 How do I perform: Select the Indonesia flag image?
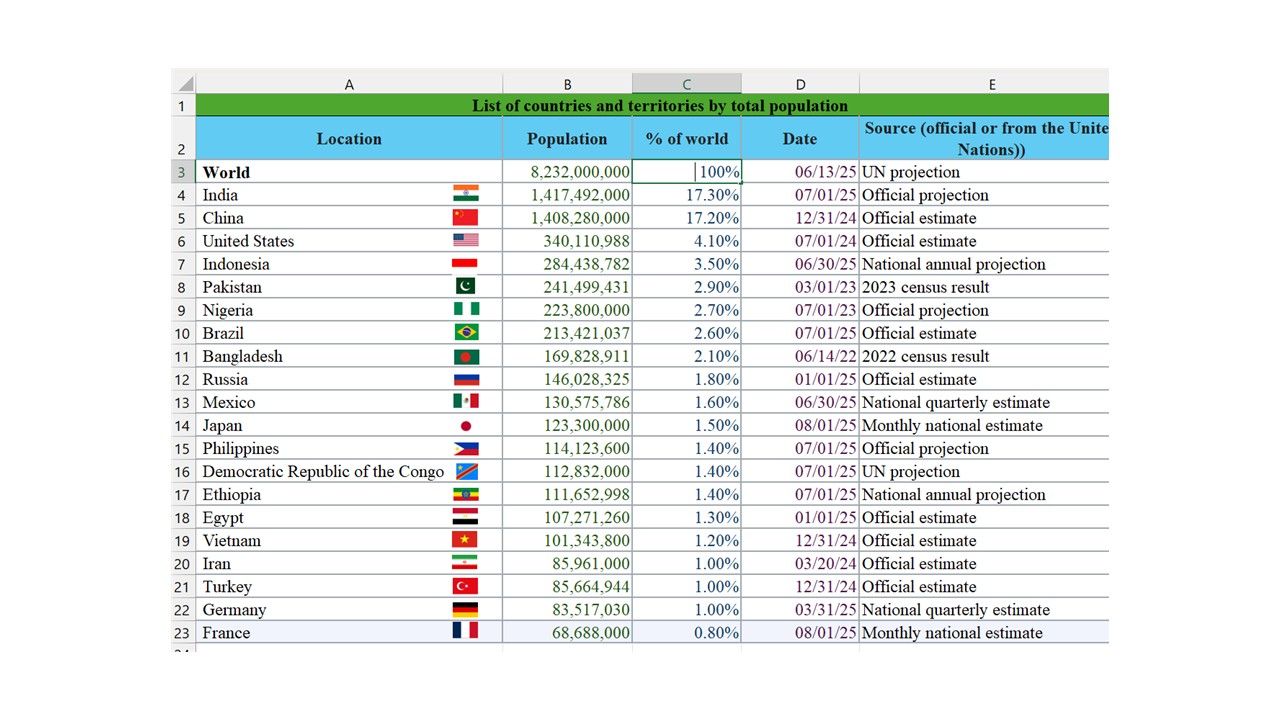pyautogui.click(x=465, y=263)
